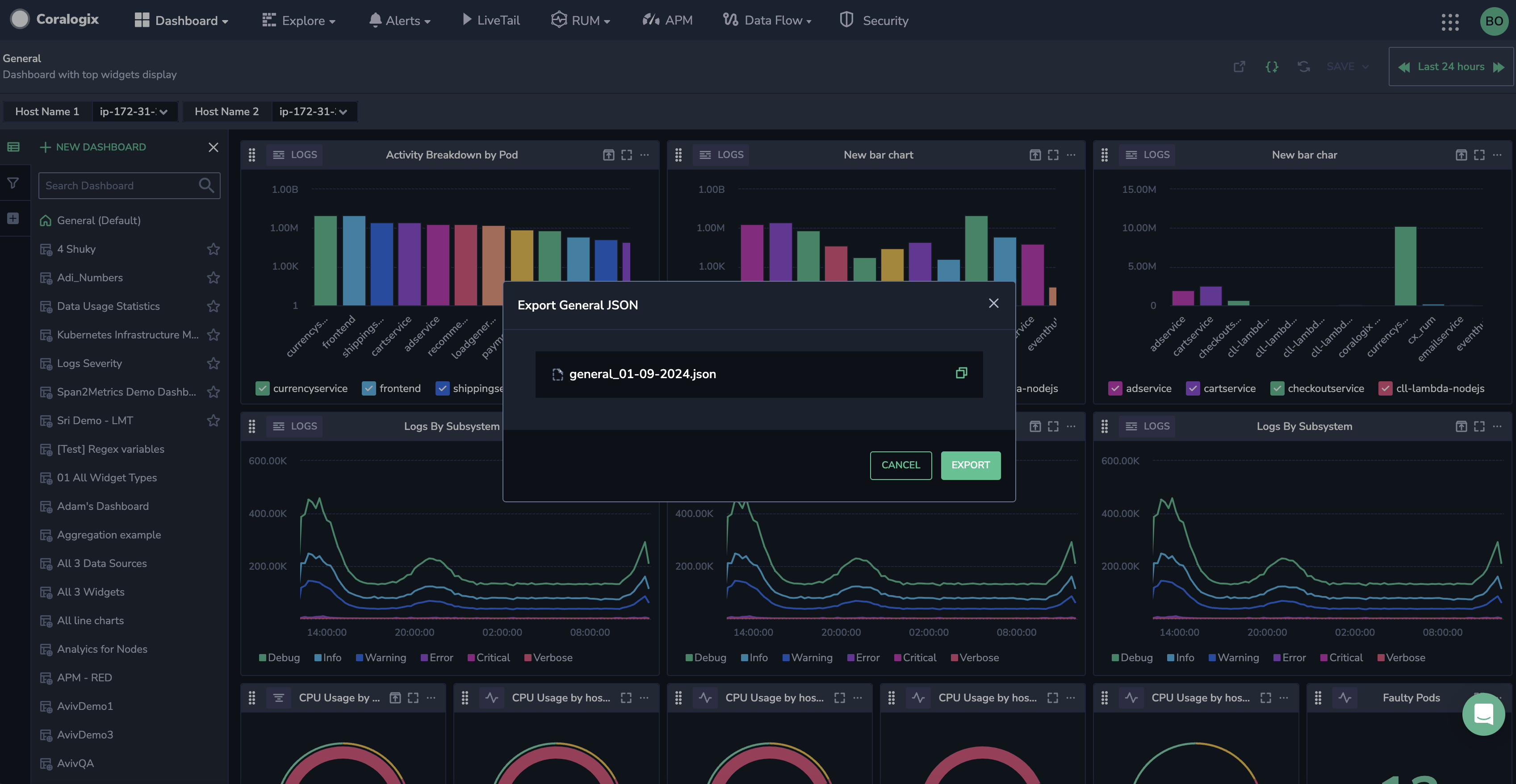Viewport: 1516px width, 784px height.
Task: Toggle checkoutservice legend checkbox
Action: pos(1277,388)
